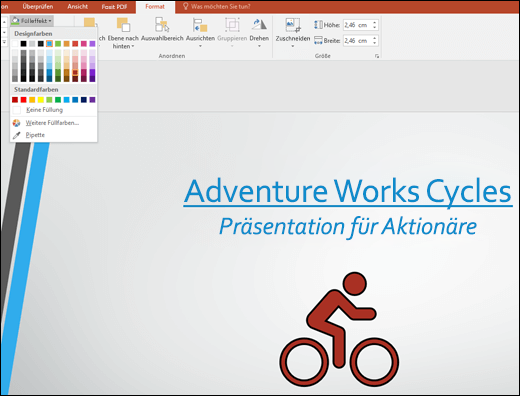This screenshot has height=396, width=520.
Task: Pick light green standard color
Action: (49, 100)
